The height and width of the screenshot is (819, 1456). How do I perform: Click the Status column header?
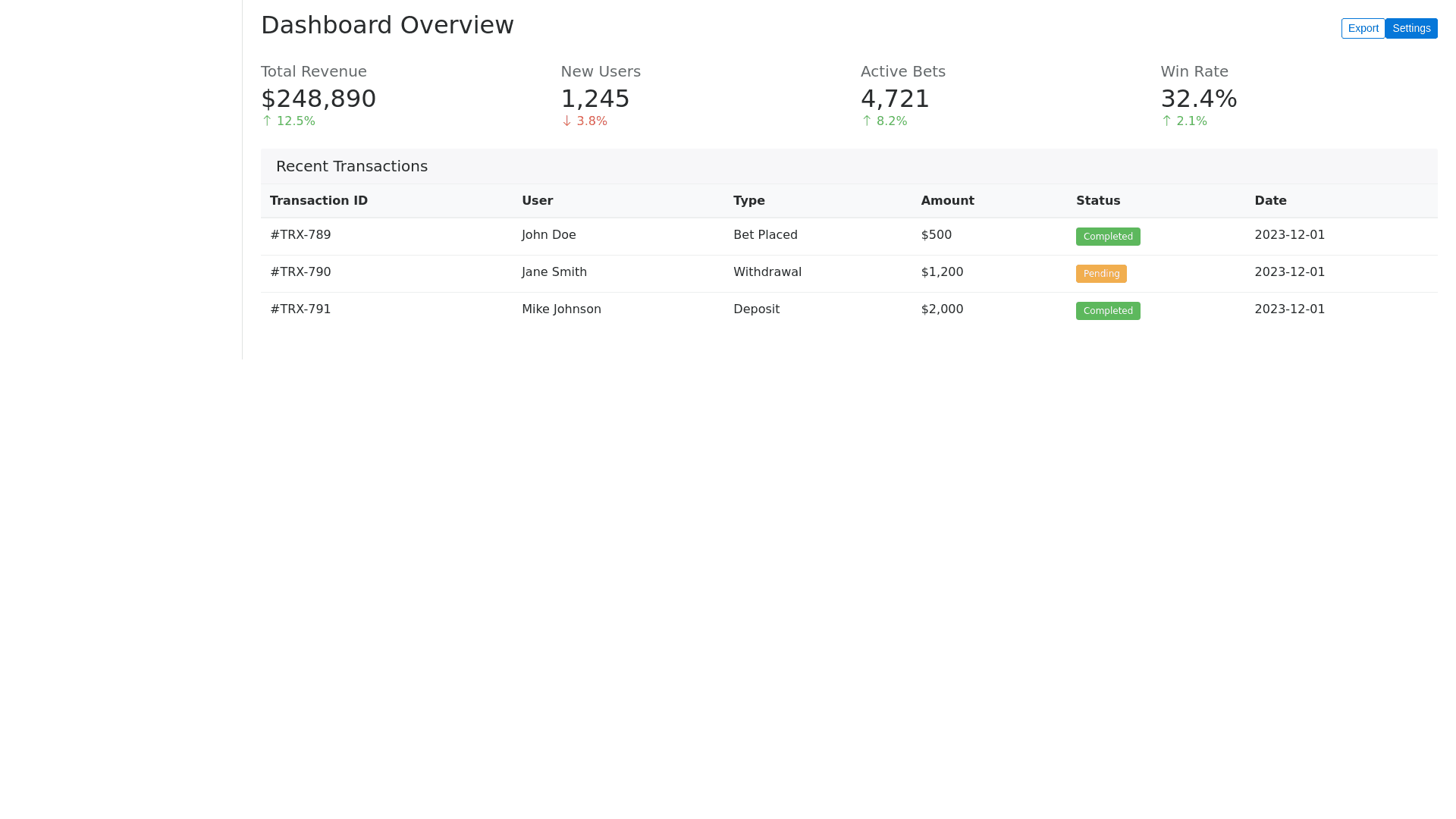pyautogui.click(x=1097, y=201)
